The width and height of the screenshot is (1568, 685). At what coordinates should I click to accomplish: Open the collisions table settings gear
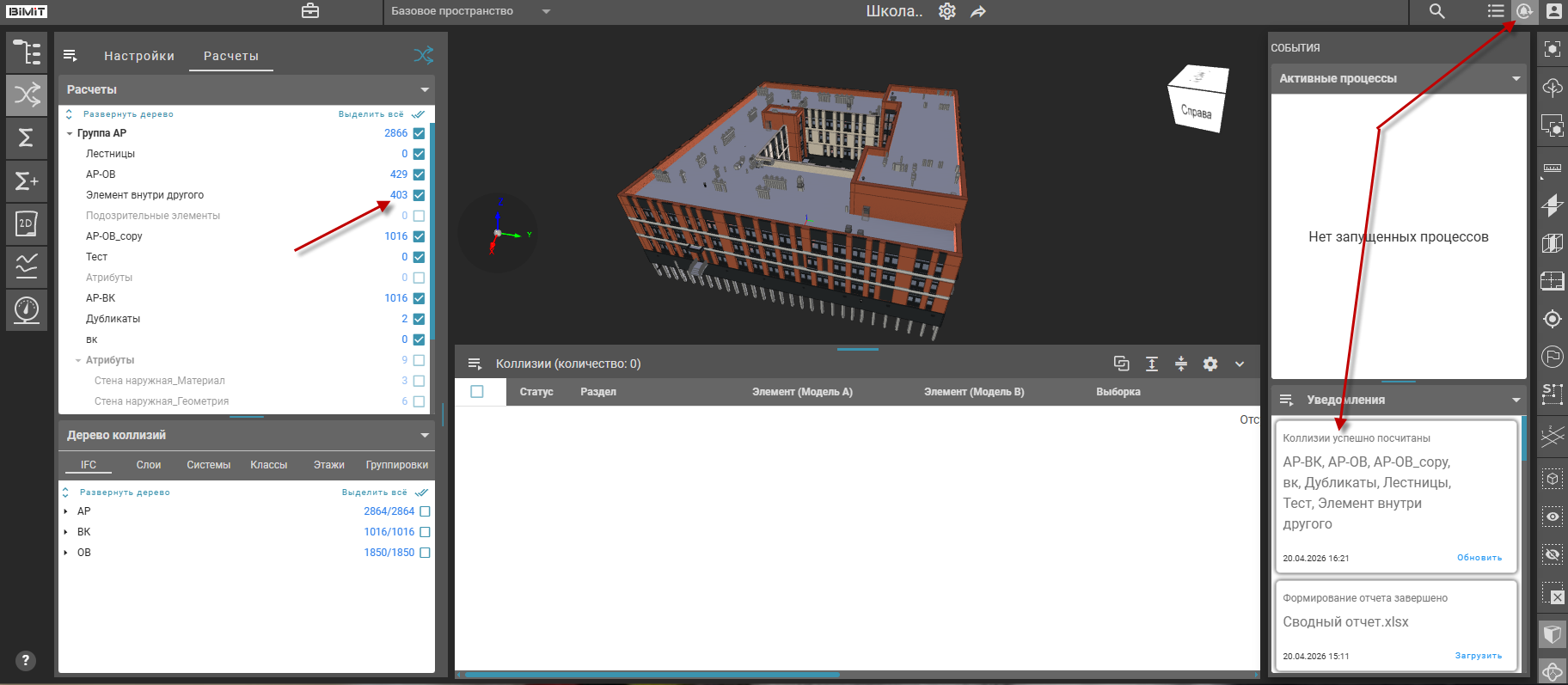[x=1210, y=364]
